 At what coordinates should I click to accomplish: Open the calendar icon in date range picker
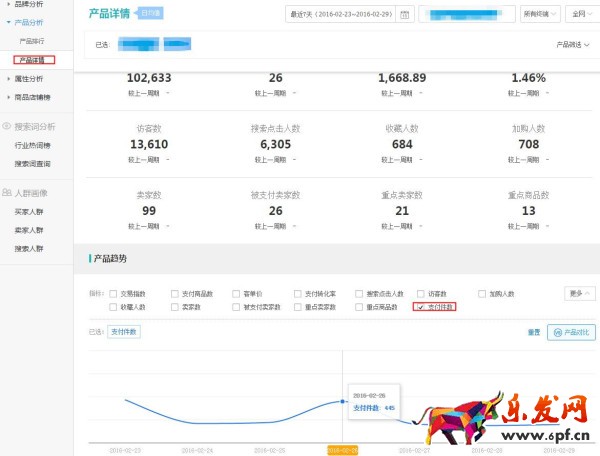point(404,15)
